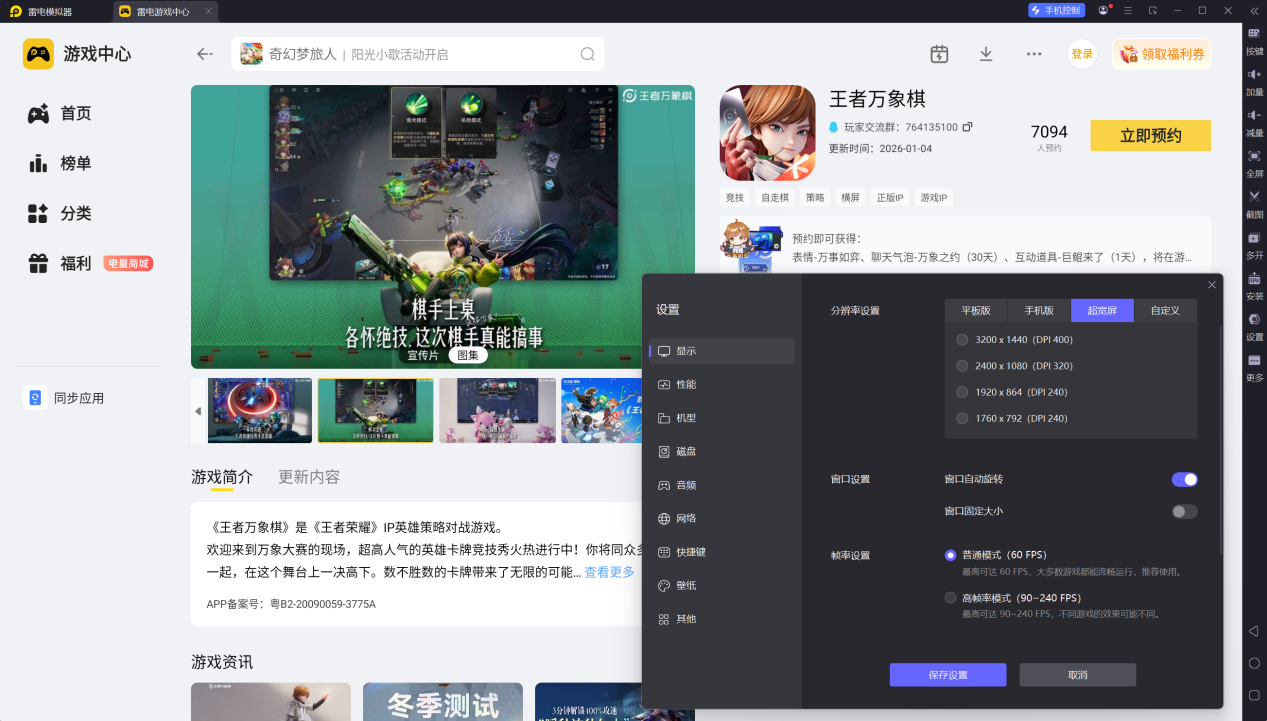
Task: Close the settings dialog
Action: (x=1212, y=285)
